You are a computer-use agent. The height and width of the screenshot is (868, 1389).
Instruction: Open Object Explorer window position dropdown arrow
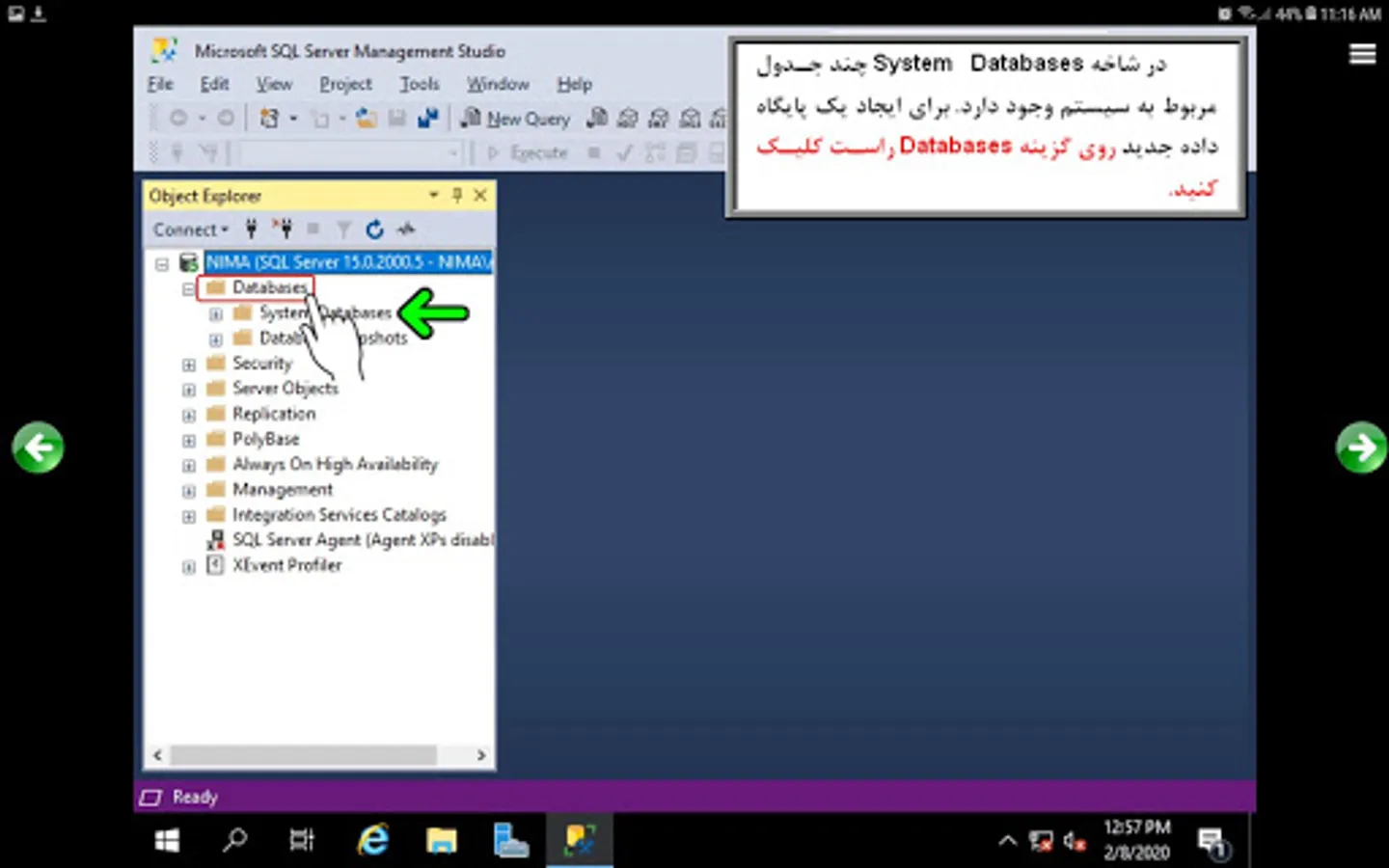point(433,195)
